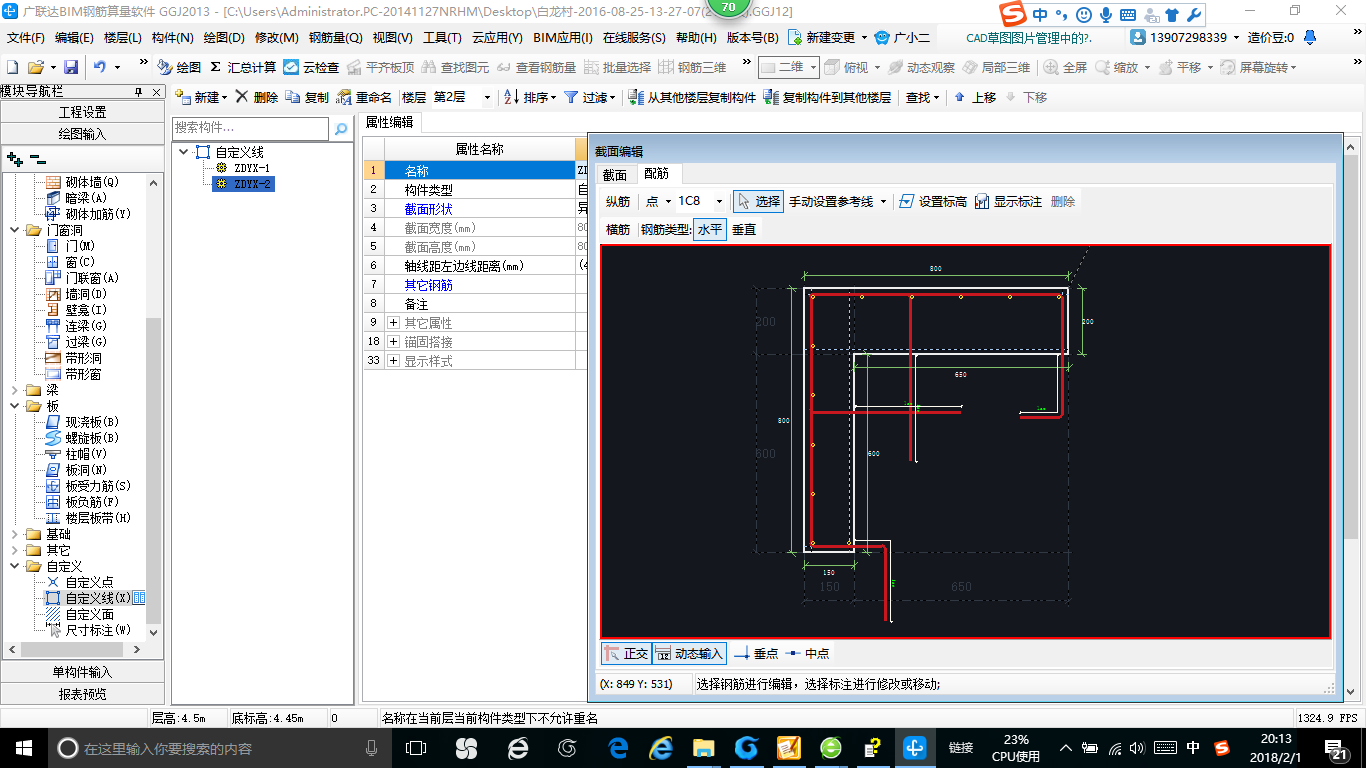Toggle 正交 orthogonal mode
The width and height of the screenshot is (1366, 768).
[626, 653]
